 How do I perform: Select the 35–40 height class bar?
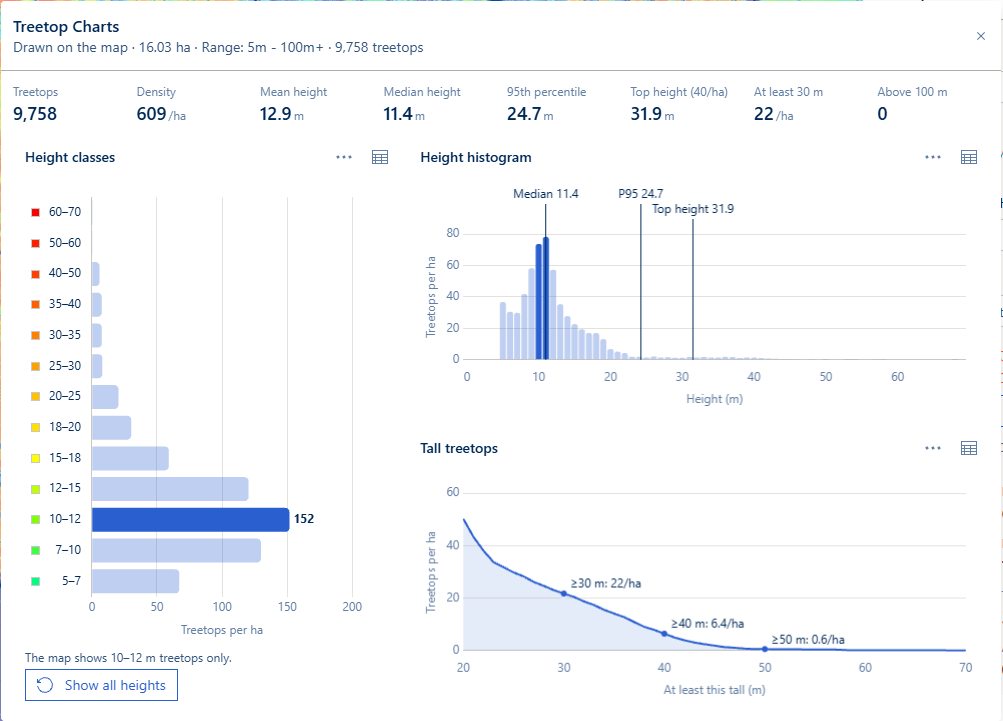97,305
